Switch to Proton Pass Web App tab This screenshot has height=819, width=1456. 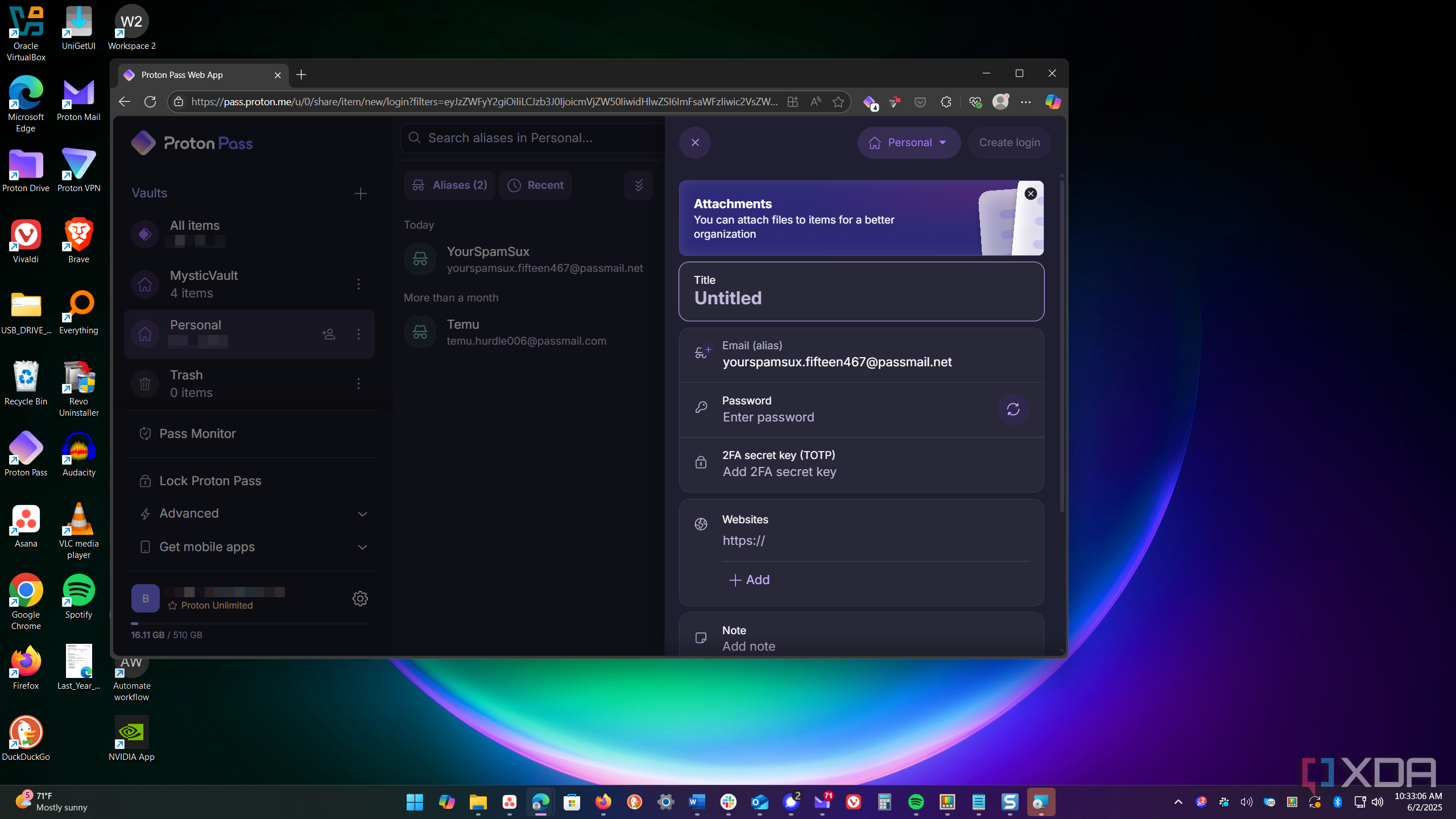click(203, 75)
